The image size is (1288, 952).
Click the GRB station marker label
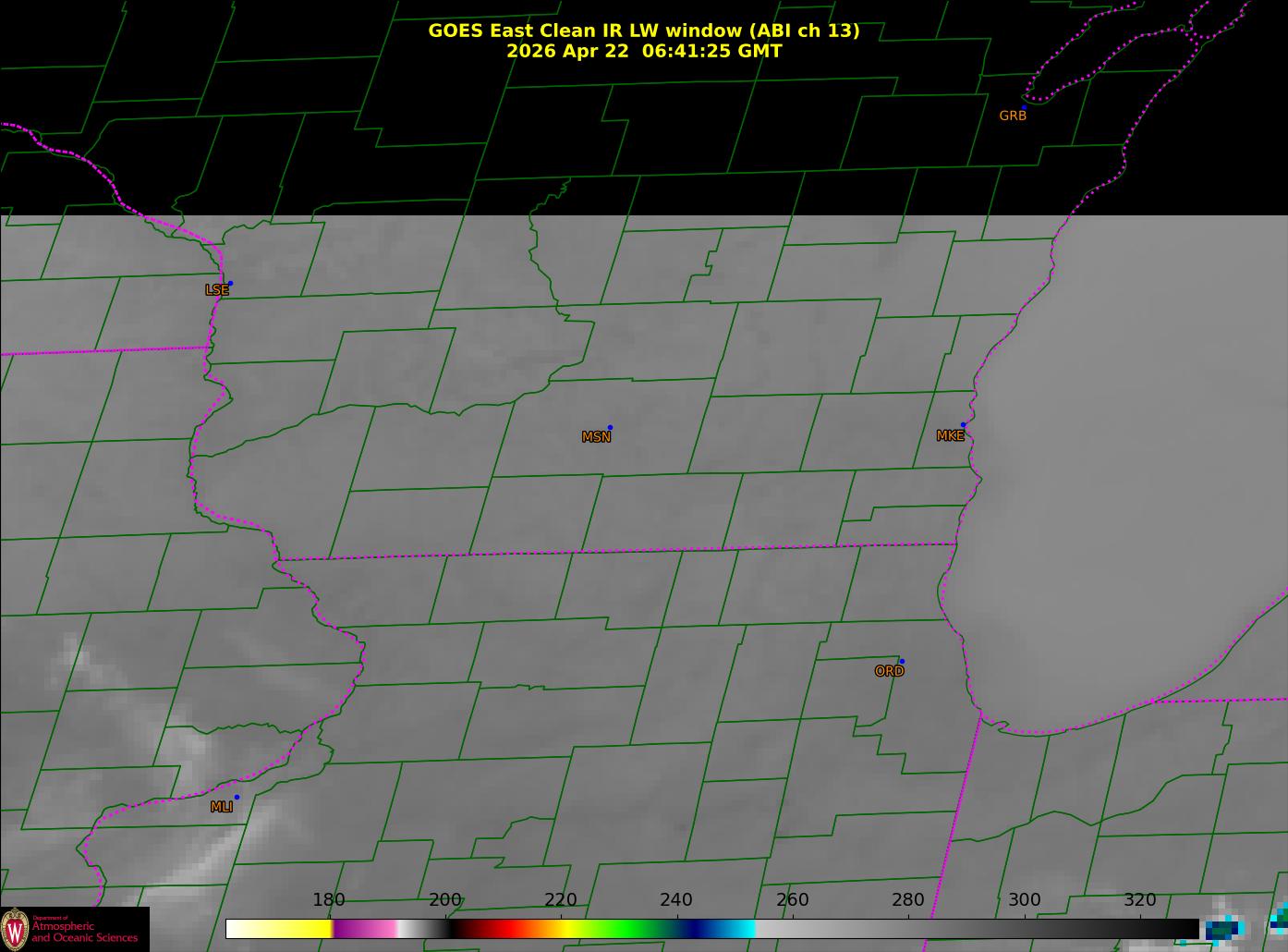(x=1013, y=116)
